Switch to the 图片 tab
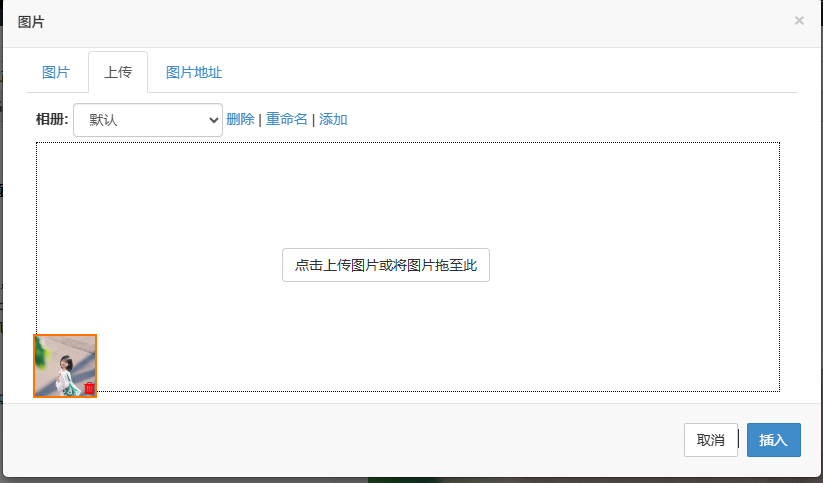The image size is (823, 483). coord(56,72)
